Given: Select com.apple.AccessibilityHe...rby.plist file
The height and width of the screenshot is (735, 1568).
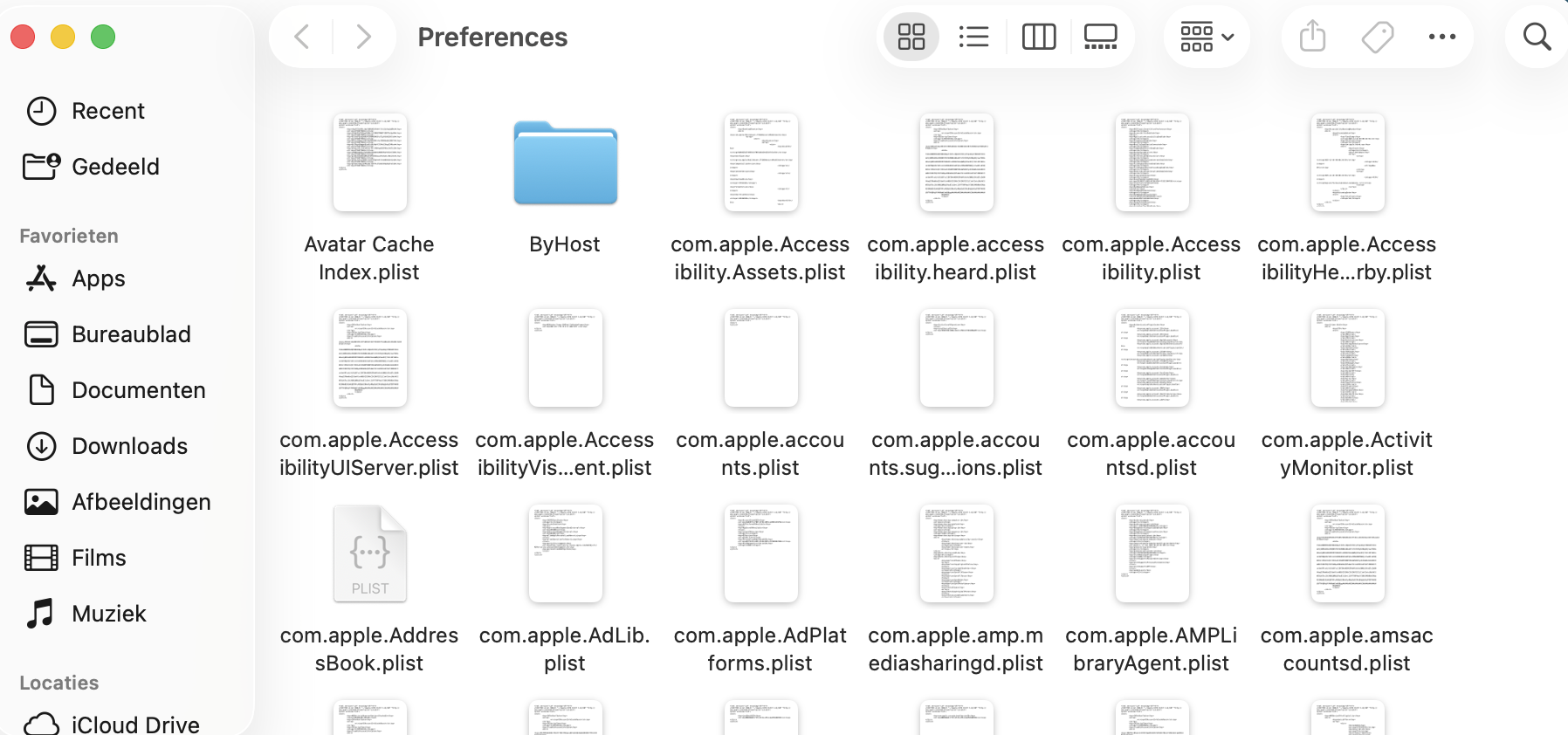Looking at the screenshot, I should [x=1347, y=162].
